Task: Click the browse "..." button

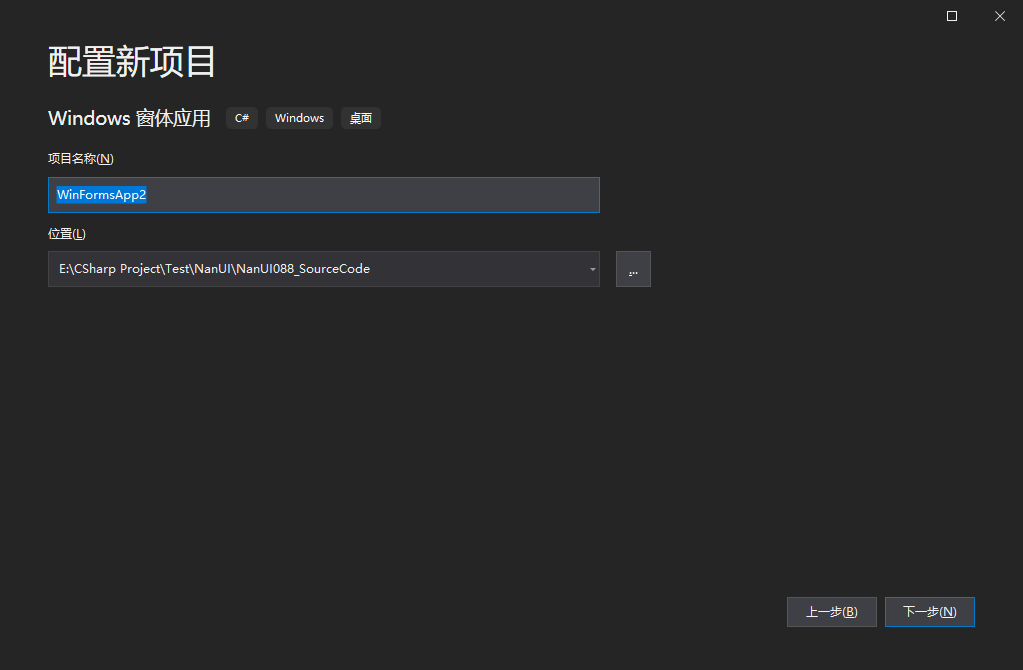Action: pos(633,268)
